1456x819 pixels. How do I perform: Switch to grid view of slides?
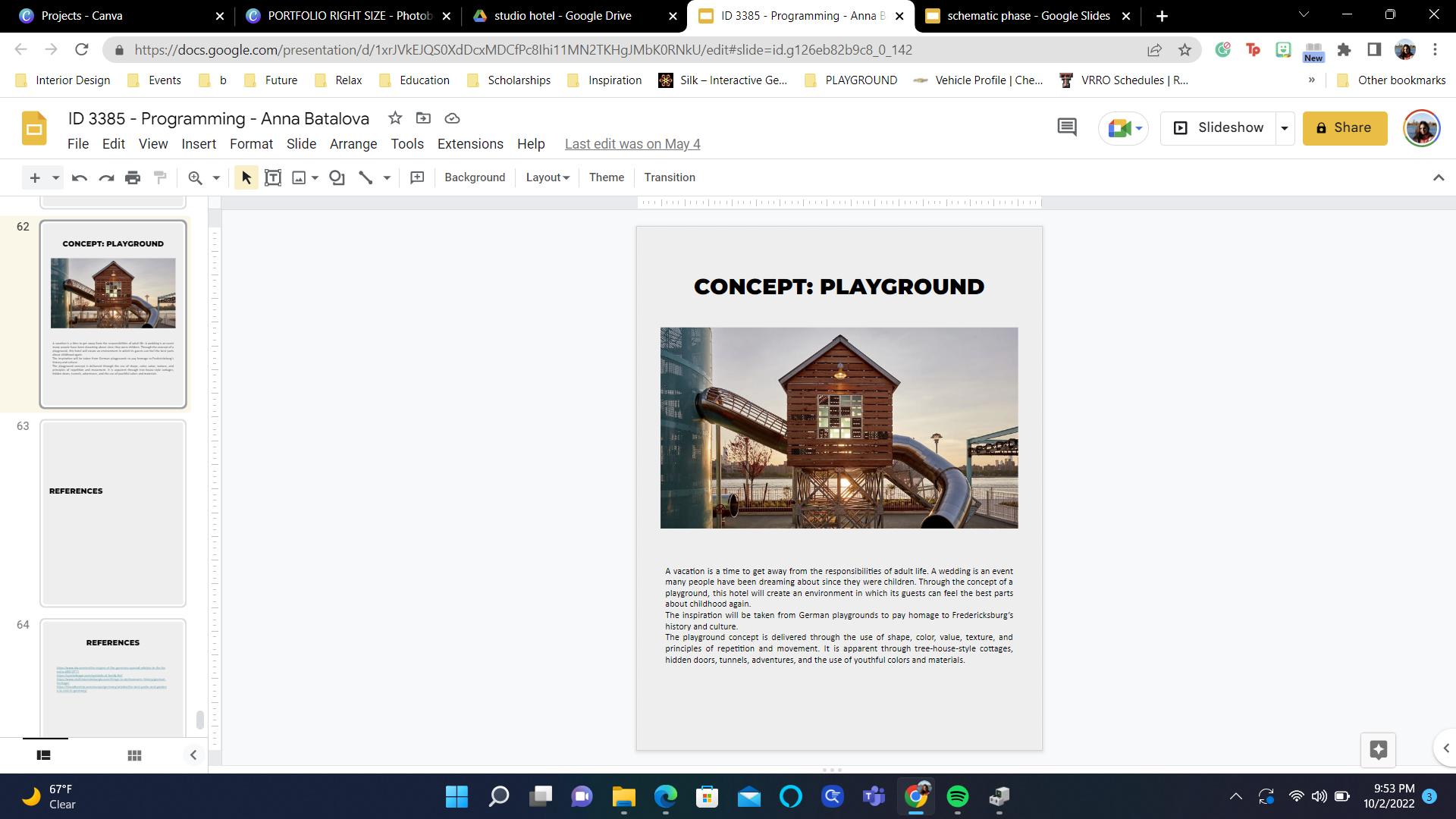134,755
